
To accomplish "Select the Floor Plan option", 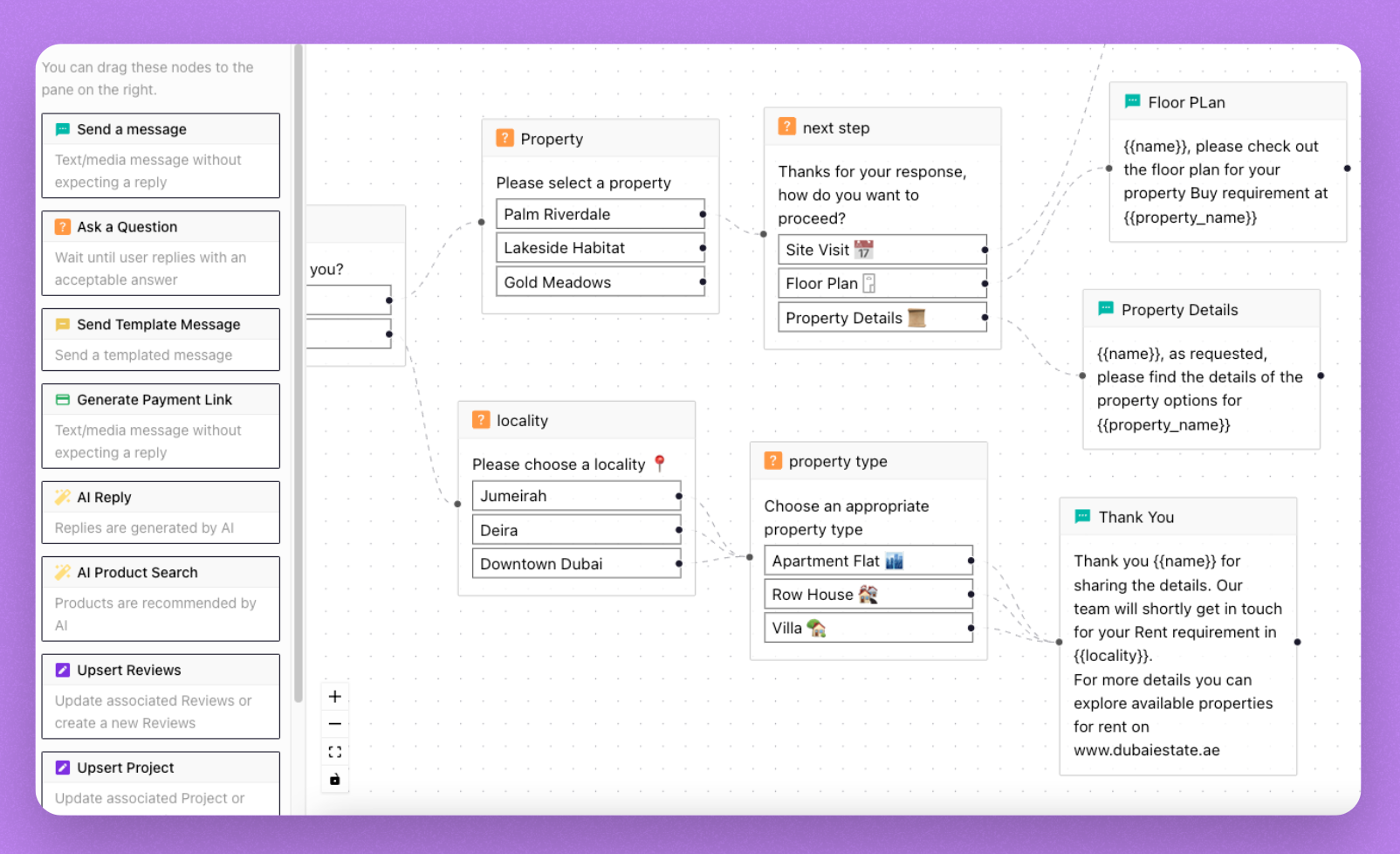I will 882,283.
